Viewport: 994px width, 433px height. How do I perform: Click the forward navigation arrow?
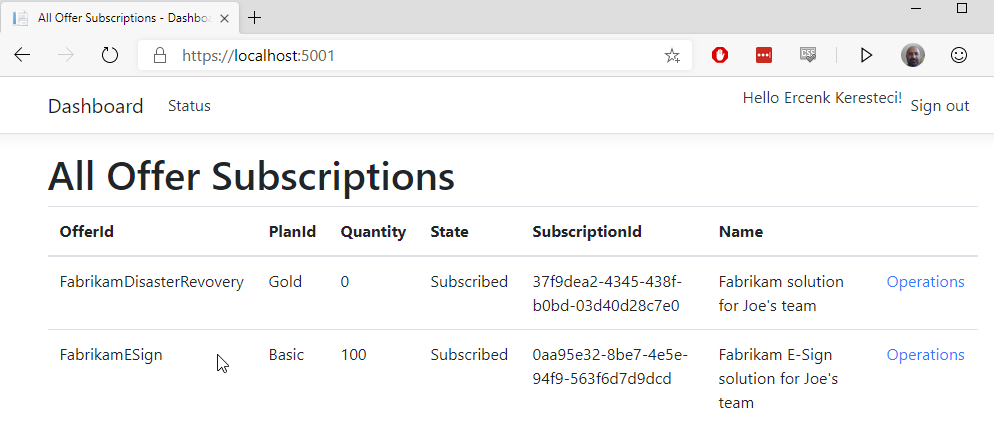coord(65,56)
